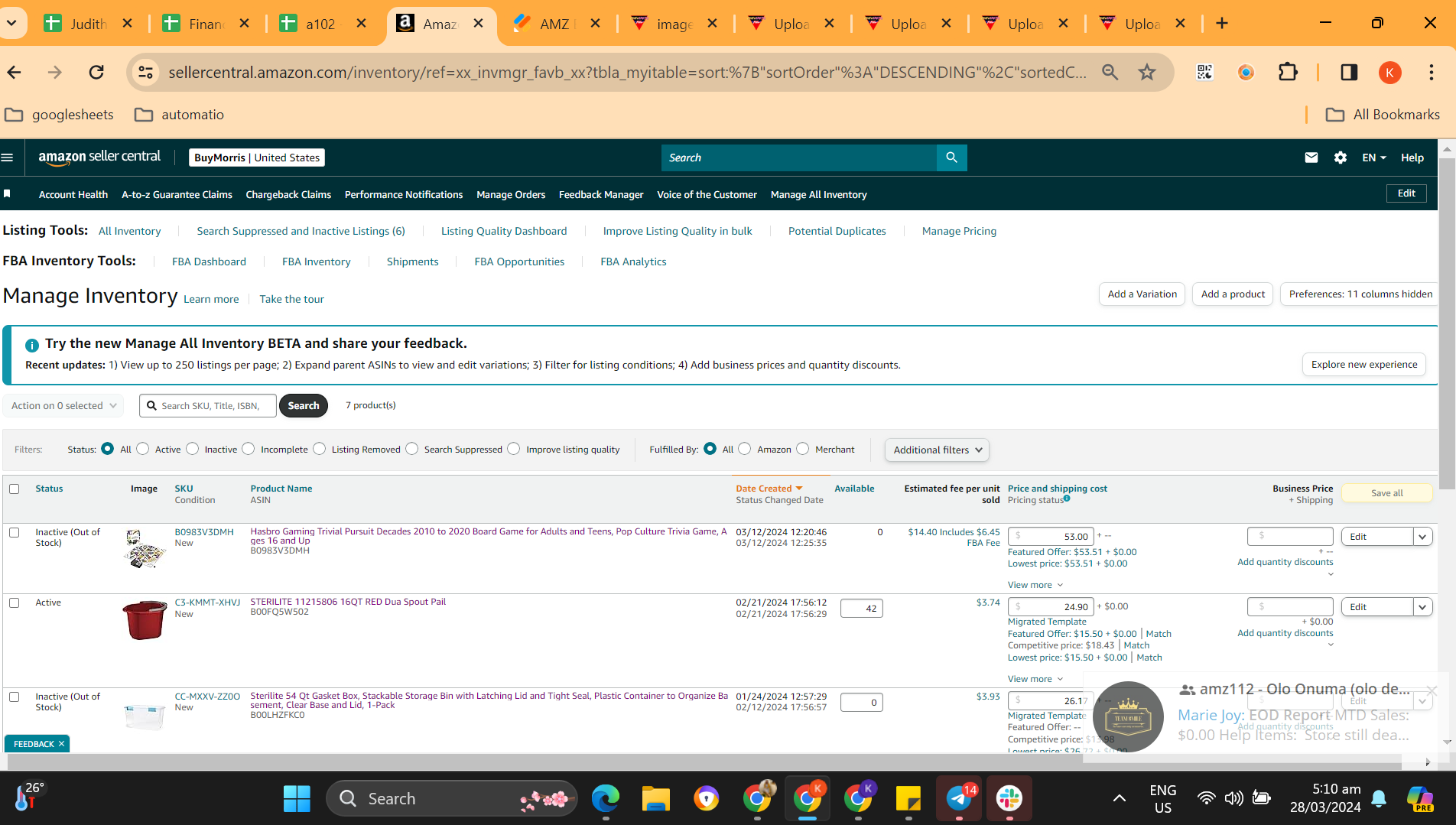Tick the select-all checkbox in the table header
This screenshot has width=1456, height=825.
click(15, 489)
